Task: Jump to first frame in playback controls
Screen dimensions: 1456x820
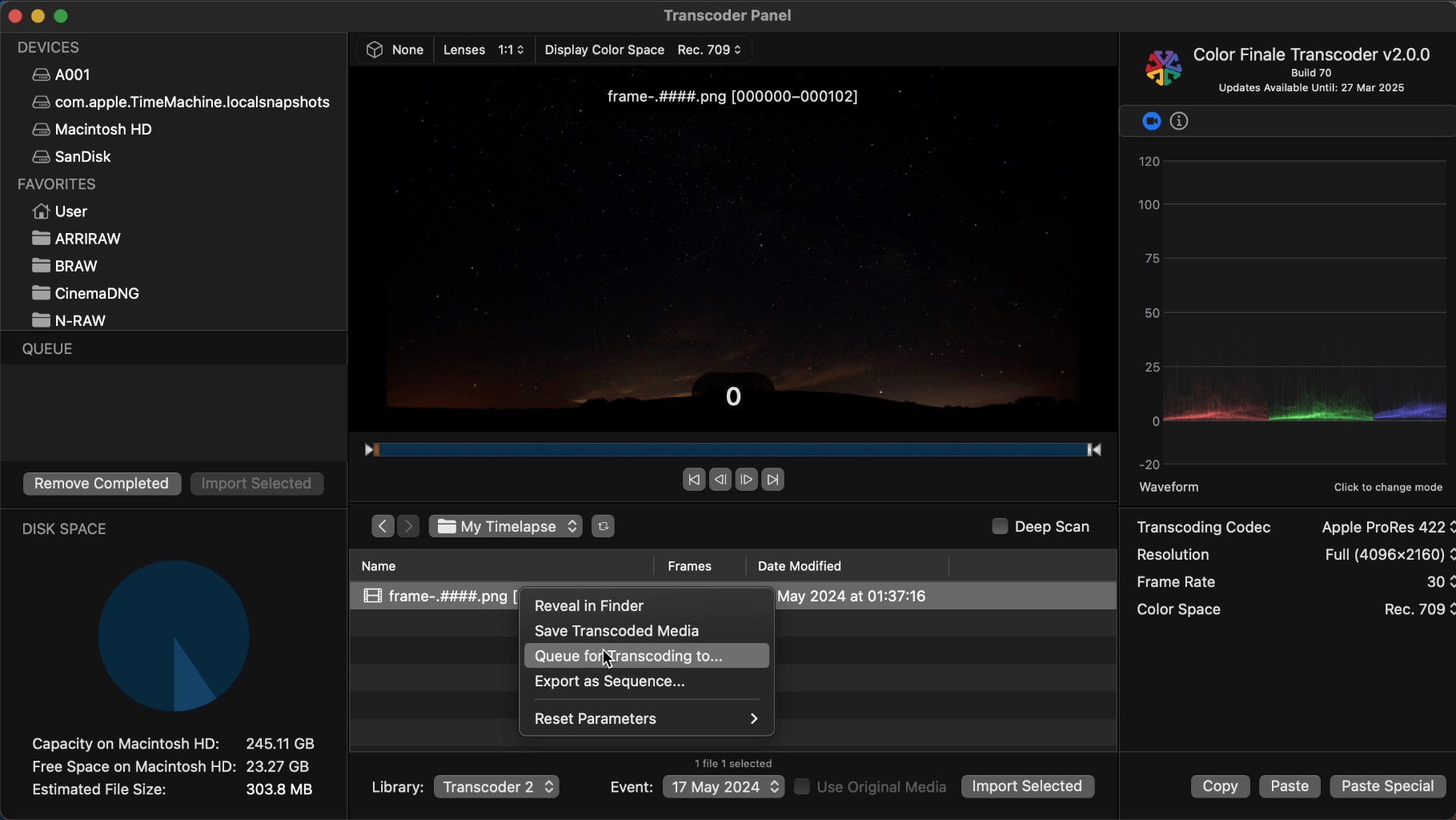Action: click(693, 480)
